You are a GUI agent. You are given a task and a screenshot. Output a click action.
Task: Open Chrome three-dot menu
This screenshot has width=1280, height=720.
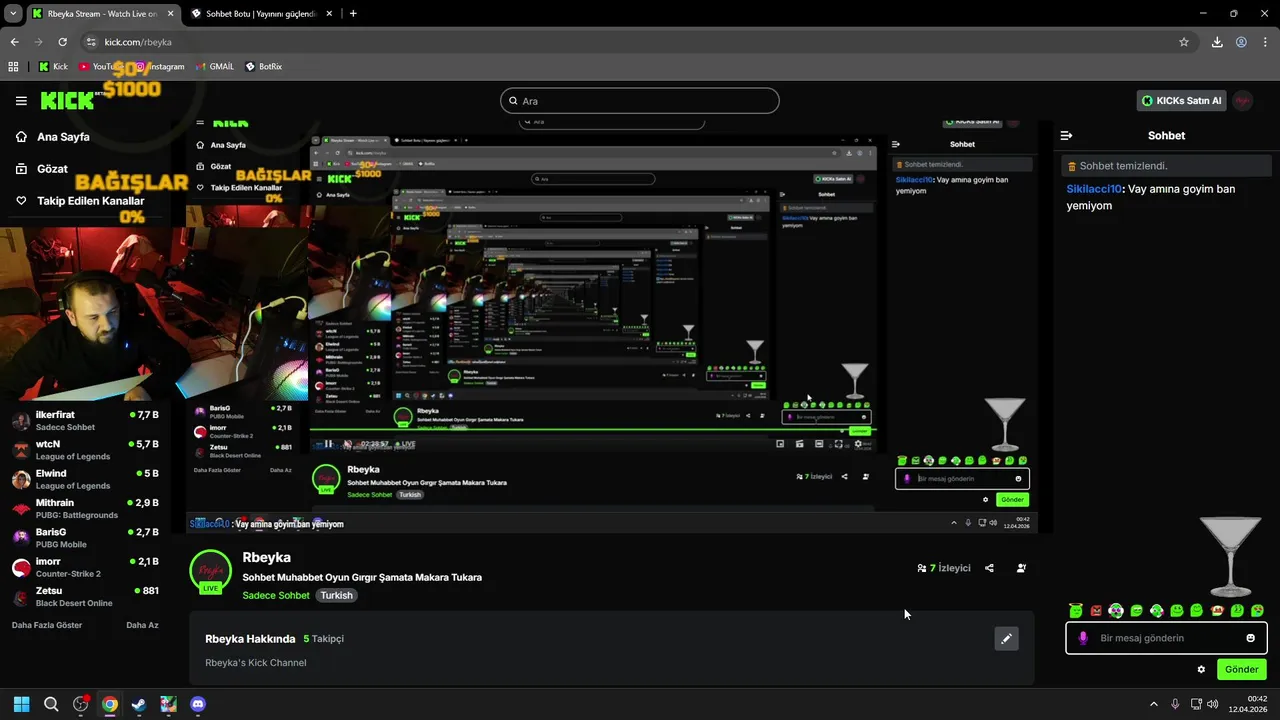pos(1265,42)
